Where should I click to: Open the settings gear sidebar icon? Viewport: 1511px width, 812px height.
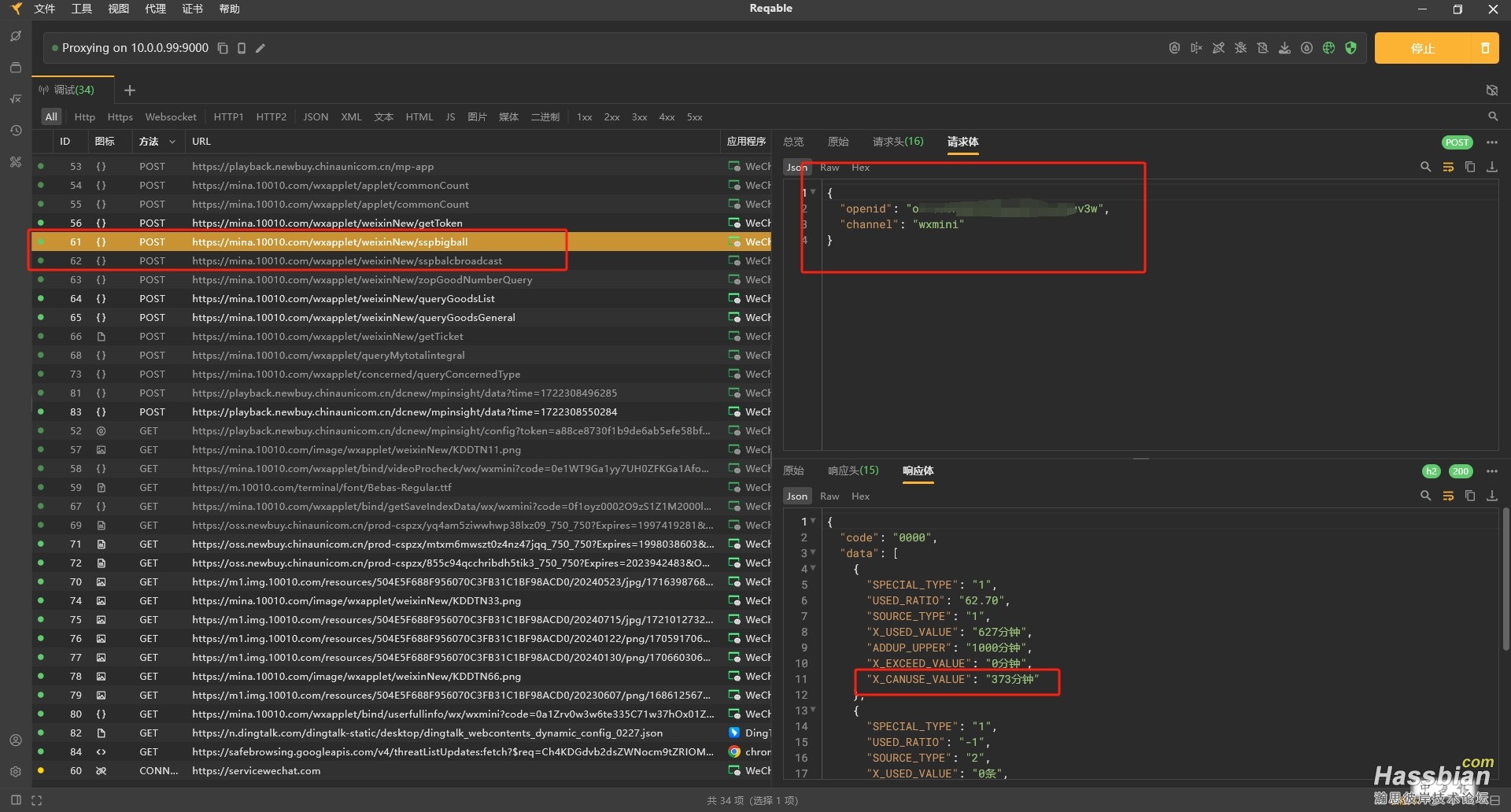pyautogui.click(x=15, y=772)
